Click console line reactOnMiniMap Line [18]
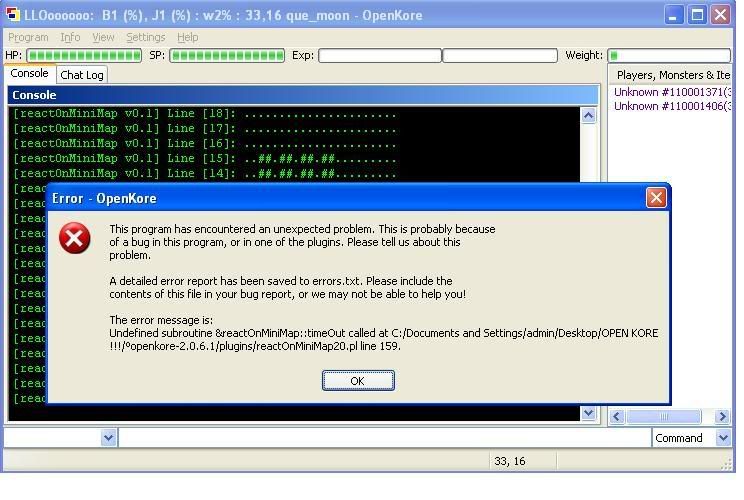Image resolution: width=744 pixels, height=500 pixels. tap(204, 114)
